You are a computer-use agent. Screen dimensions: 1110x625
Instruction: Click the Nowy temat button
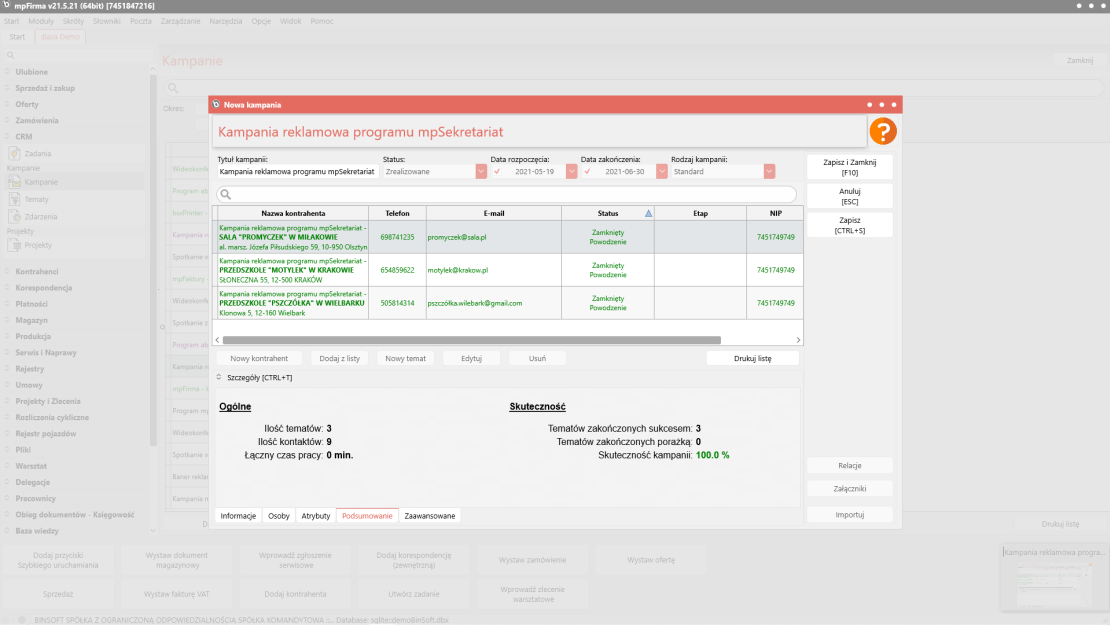click(406, 358)
